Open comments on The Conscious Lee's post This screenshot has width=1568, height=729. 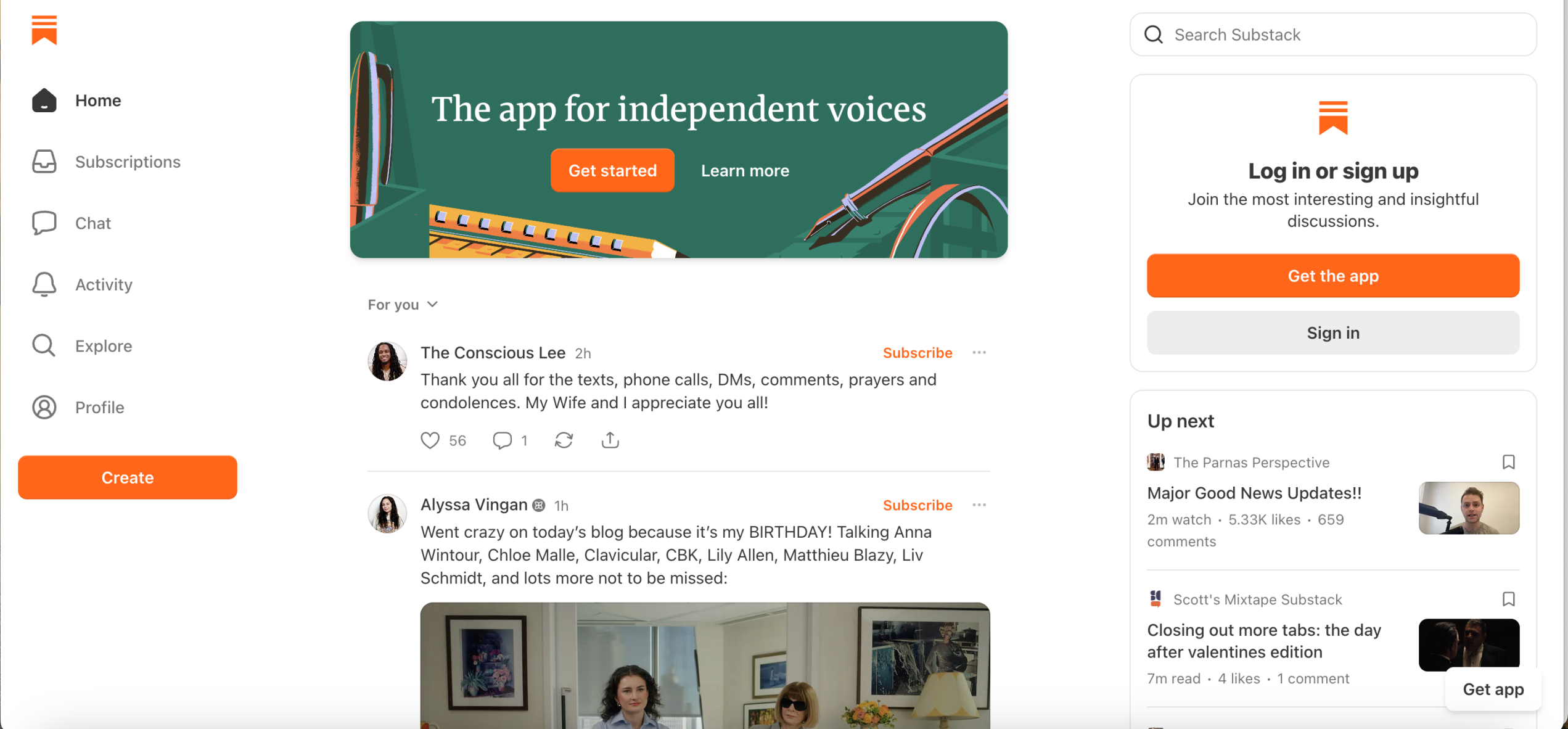point(503,440)
